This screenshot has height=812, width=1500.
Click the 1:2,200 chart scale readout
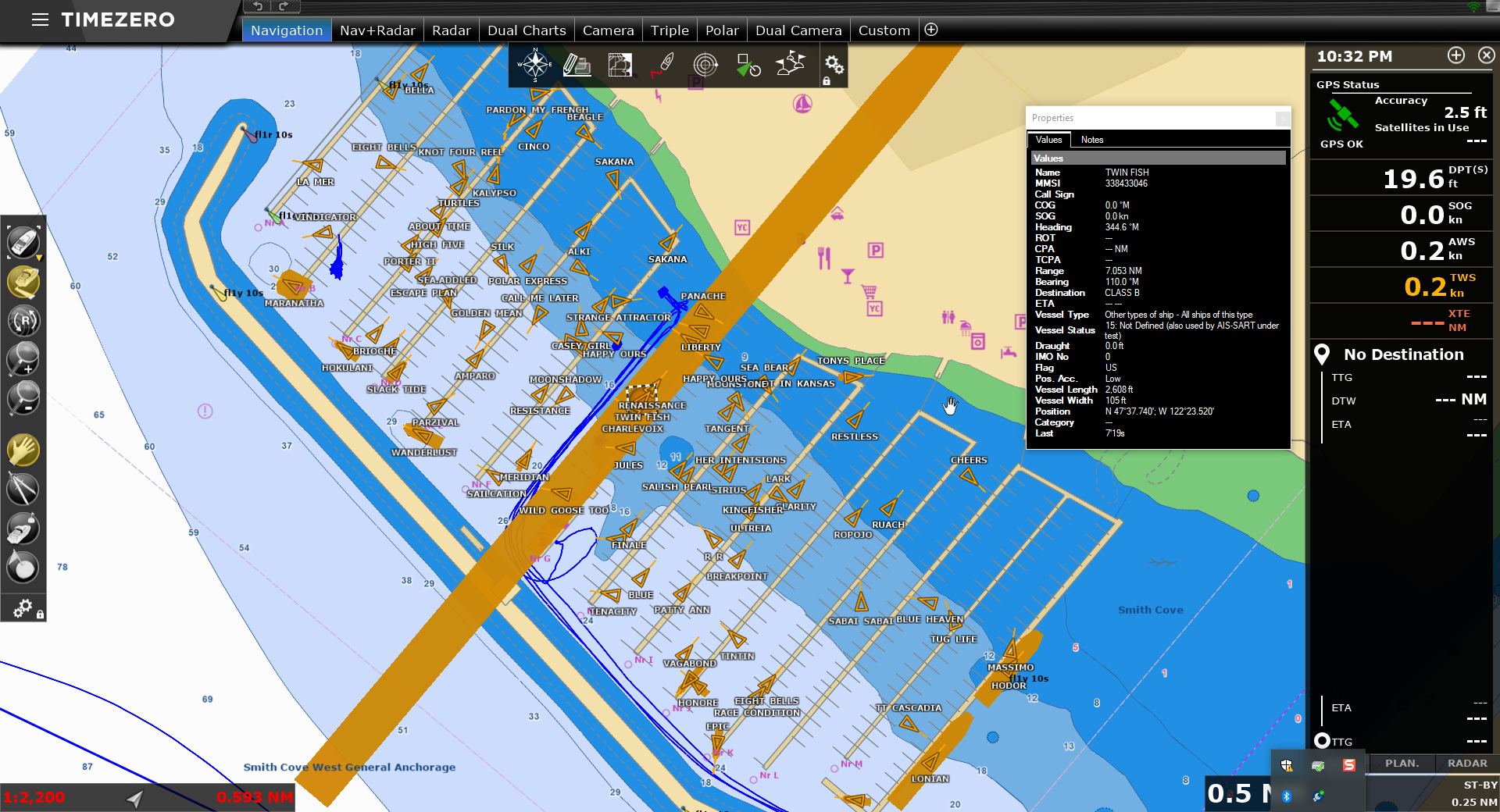click(34, 798)
